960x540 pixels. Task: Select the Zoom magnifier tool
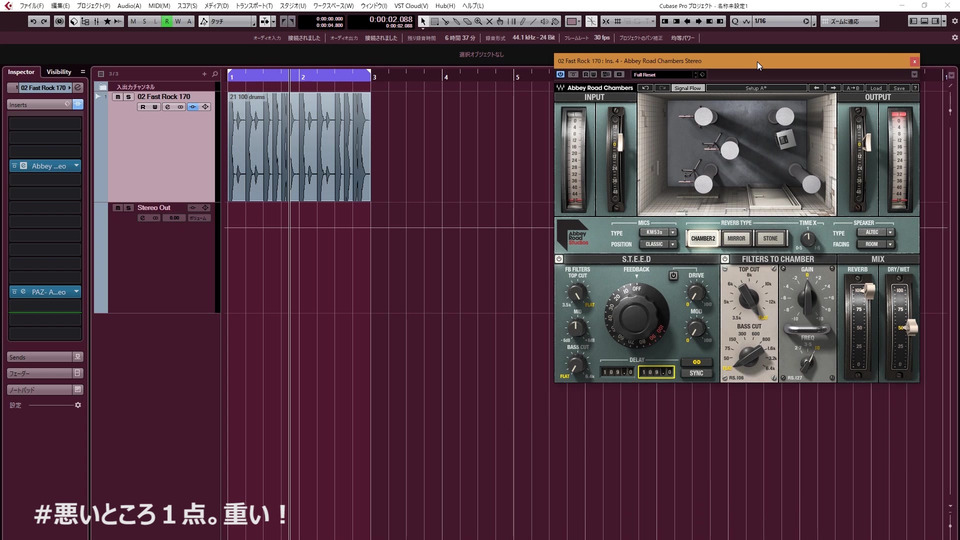coord(478,21)
